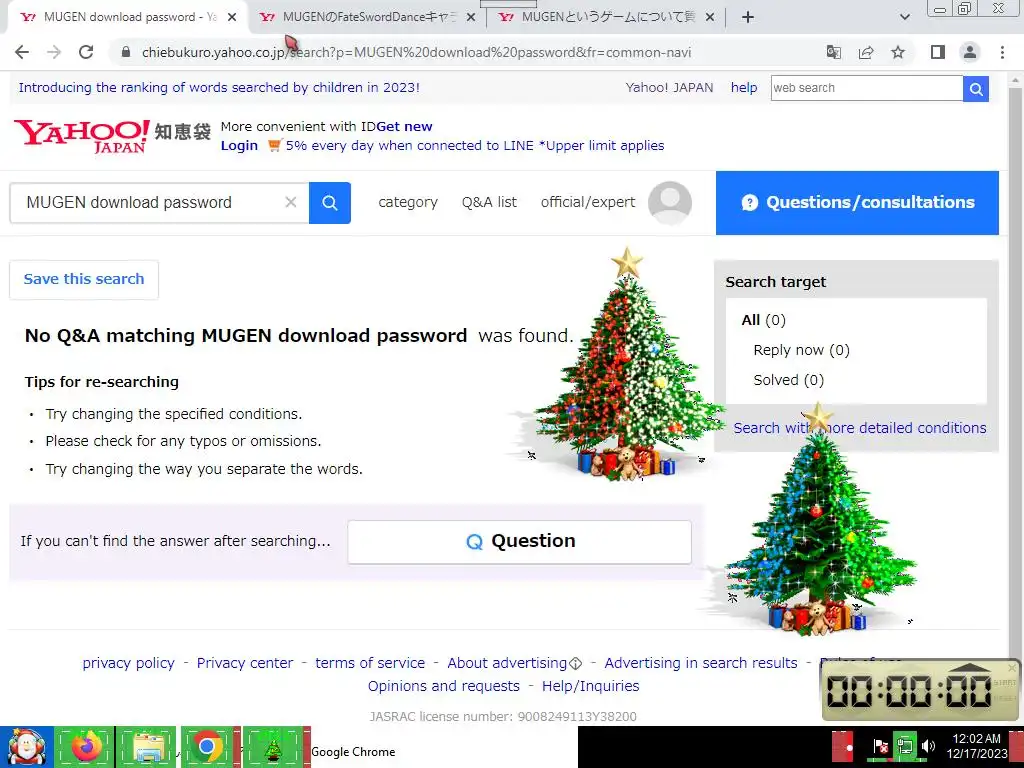Open a new tab with the plus button
The height and width of the screenshot is (768, 1024).
tap(748, 18)
